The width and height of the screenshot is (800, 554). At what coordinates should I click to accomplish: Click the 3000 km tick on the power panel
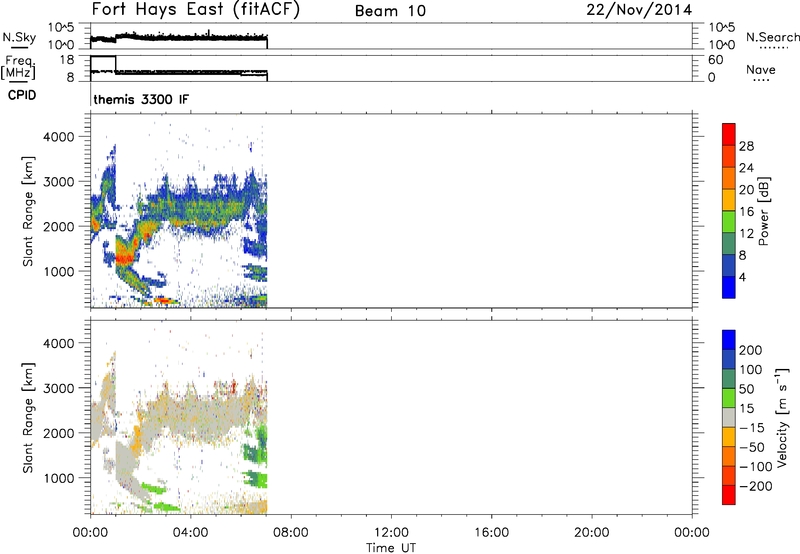pos(59,182)
